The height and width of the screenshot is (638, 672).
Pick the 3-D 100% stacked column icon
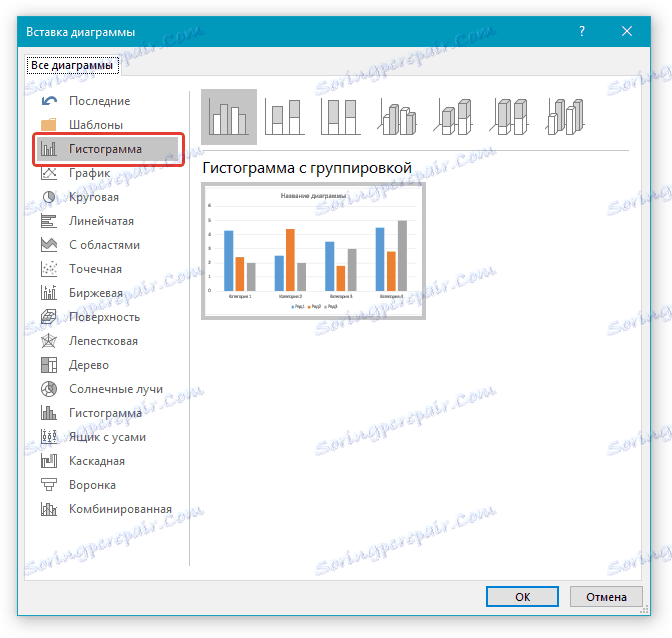[509, 117]
